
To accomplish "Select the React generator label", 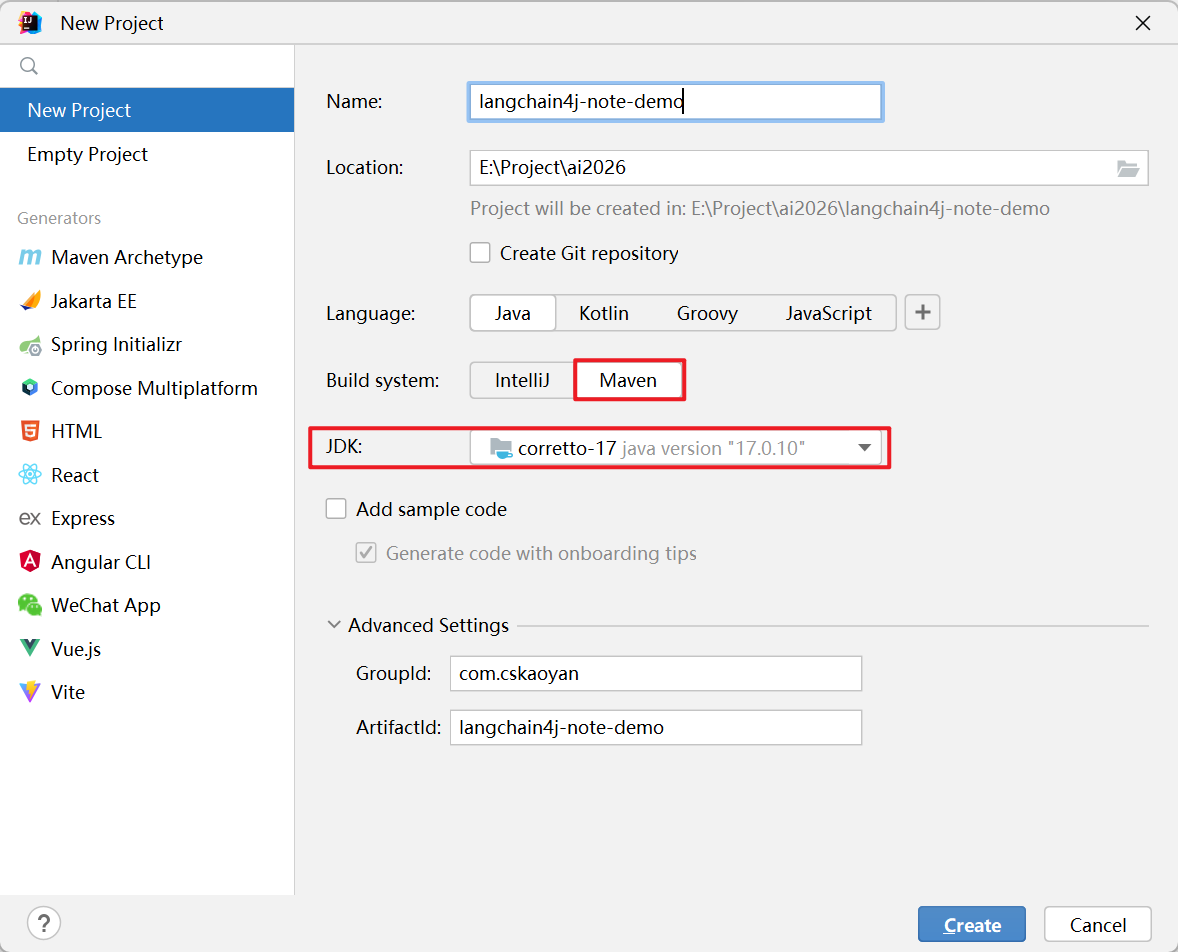I will (x=74, y=475).
